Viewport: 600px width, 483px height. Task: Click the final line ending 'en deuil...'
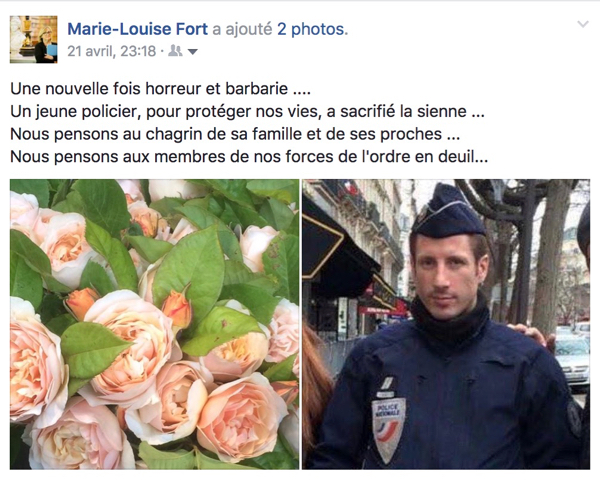tap(249, 157)
